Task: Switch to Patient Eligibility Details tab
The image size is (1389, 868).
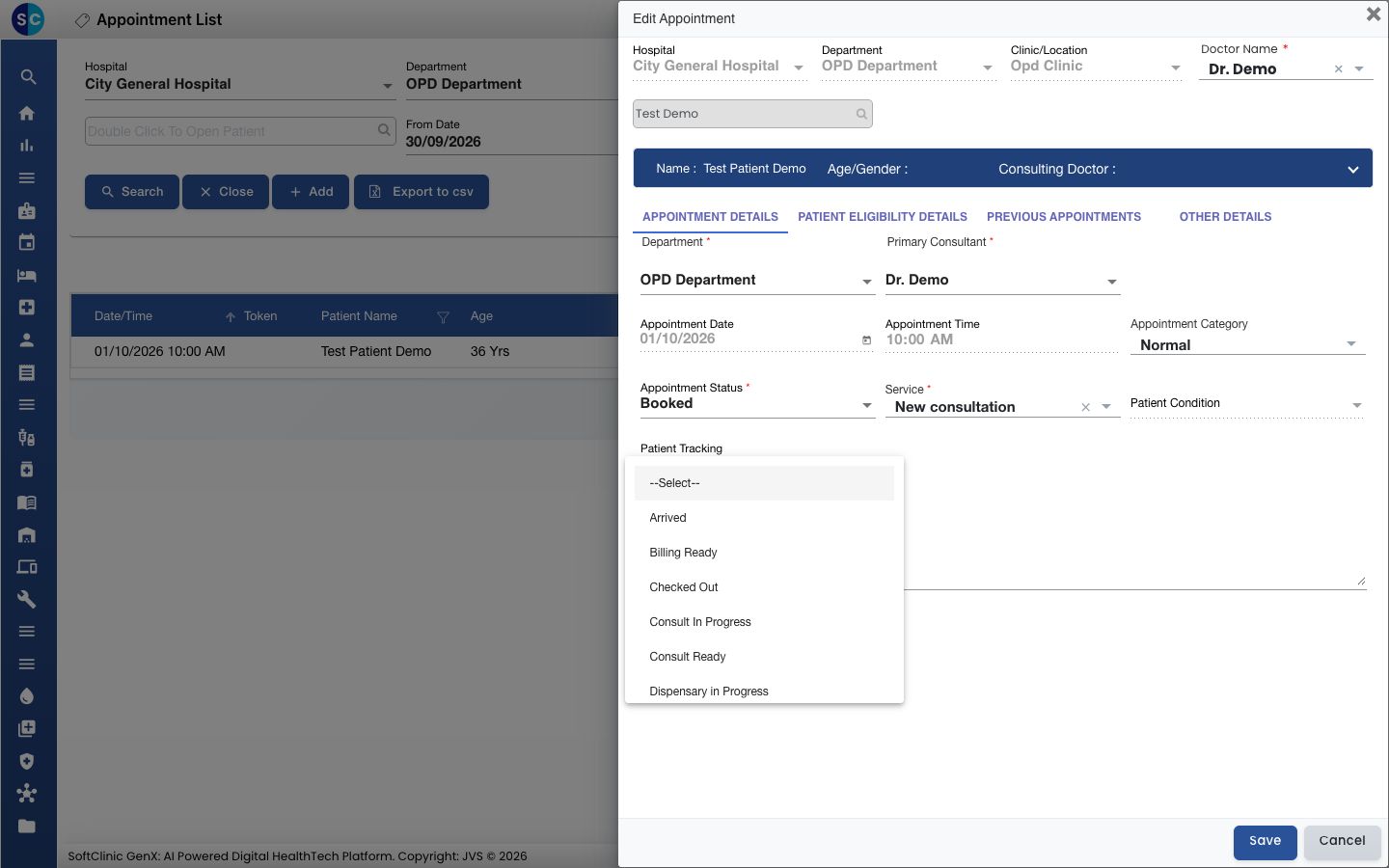Action: coord(882,217)
